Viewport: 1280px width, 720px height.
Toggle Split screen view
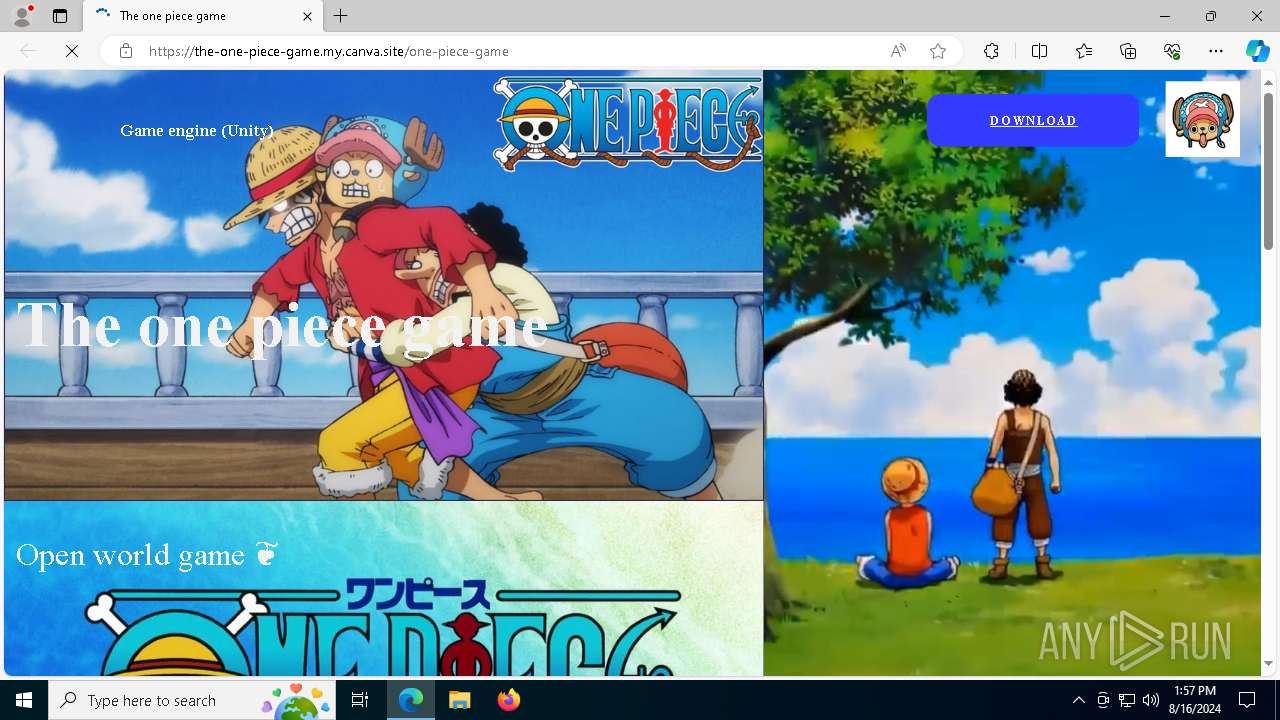(1039, 51)
